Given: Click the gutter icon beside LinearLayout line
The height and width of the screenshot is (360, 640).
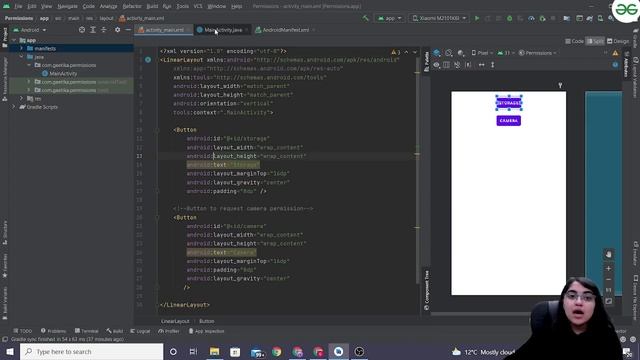Looking at the screenshot, I should pyautogui.click(x=148, y=60).
